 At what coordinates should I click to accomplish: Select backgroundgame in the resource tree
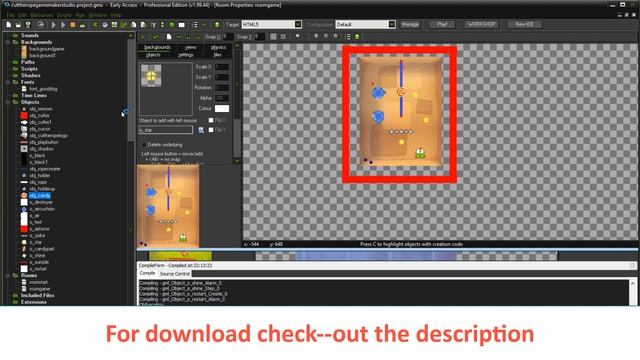[x=47, y=49]
